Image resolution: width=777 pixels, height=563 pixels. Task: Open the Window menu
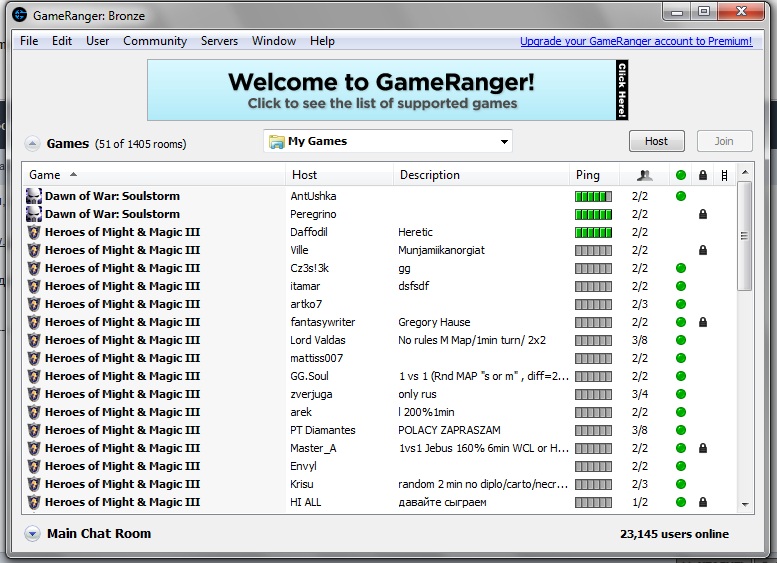(x=274, y=41)
